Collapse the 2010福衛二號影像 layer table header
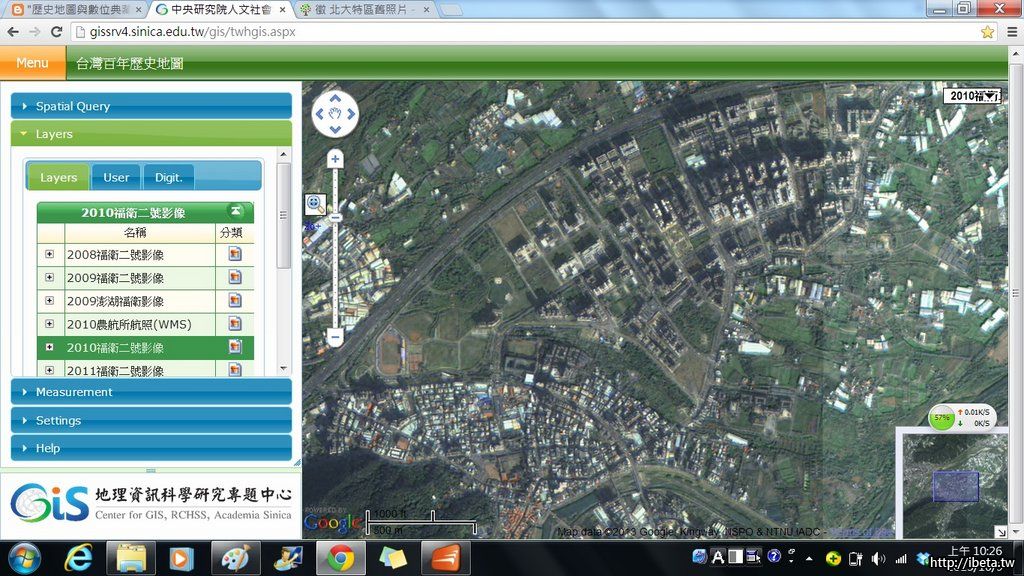This screenshot has height=576, width=1024. pos(235,211)
